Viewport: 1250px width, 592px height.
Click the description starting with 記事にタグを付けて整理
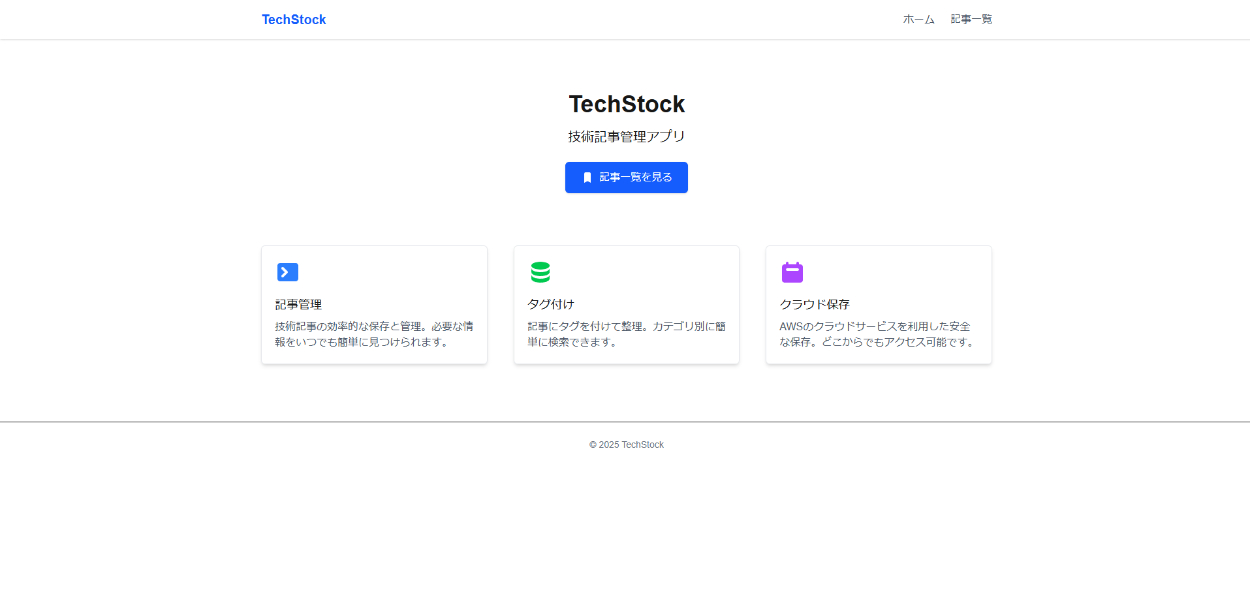pos(626,334)
